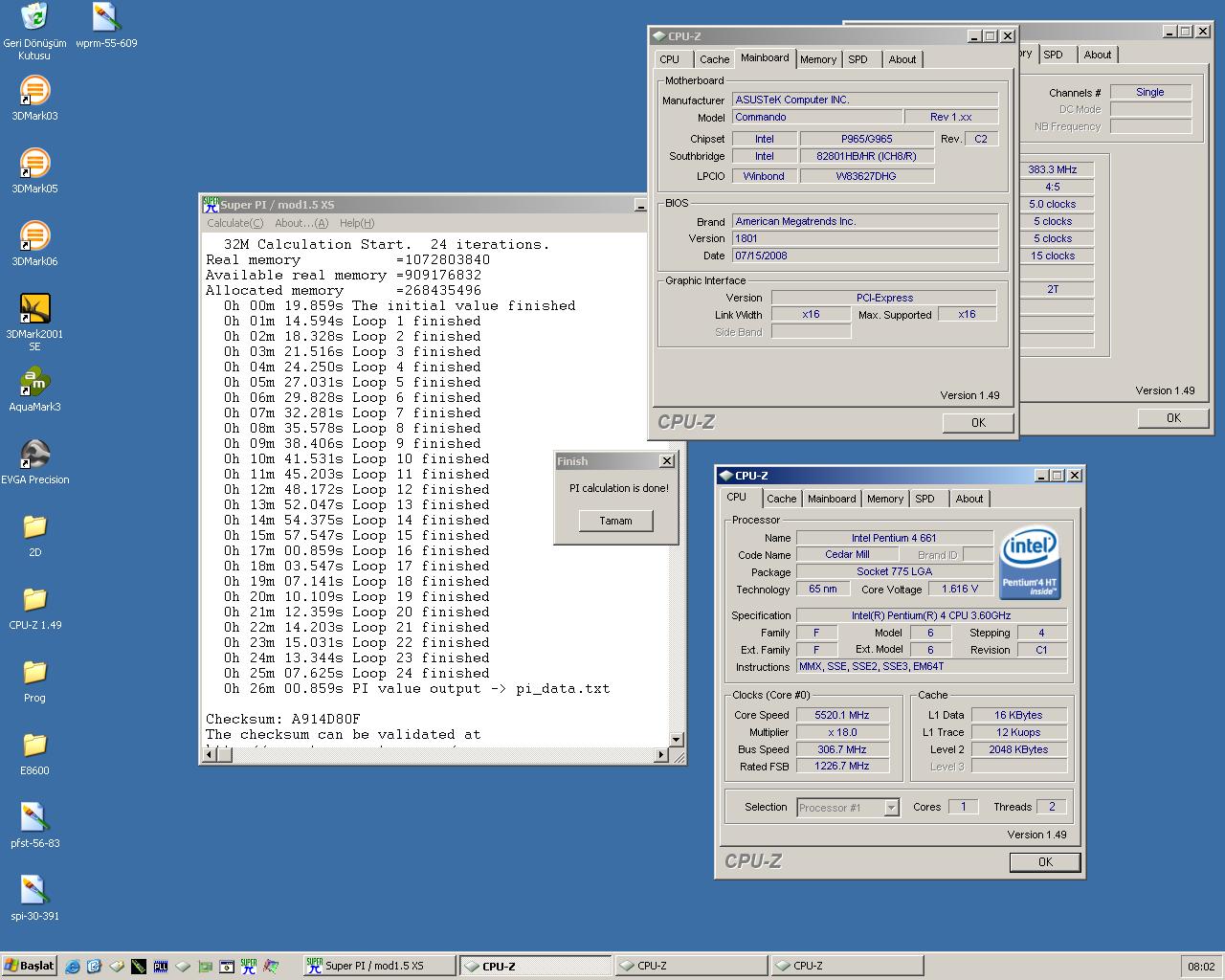Click Super PI horizontal scrollbar right arrow
The height and width of the screenshot is (980, 1225).
click(660, 755)
